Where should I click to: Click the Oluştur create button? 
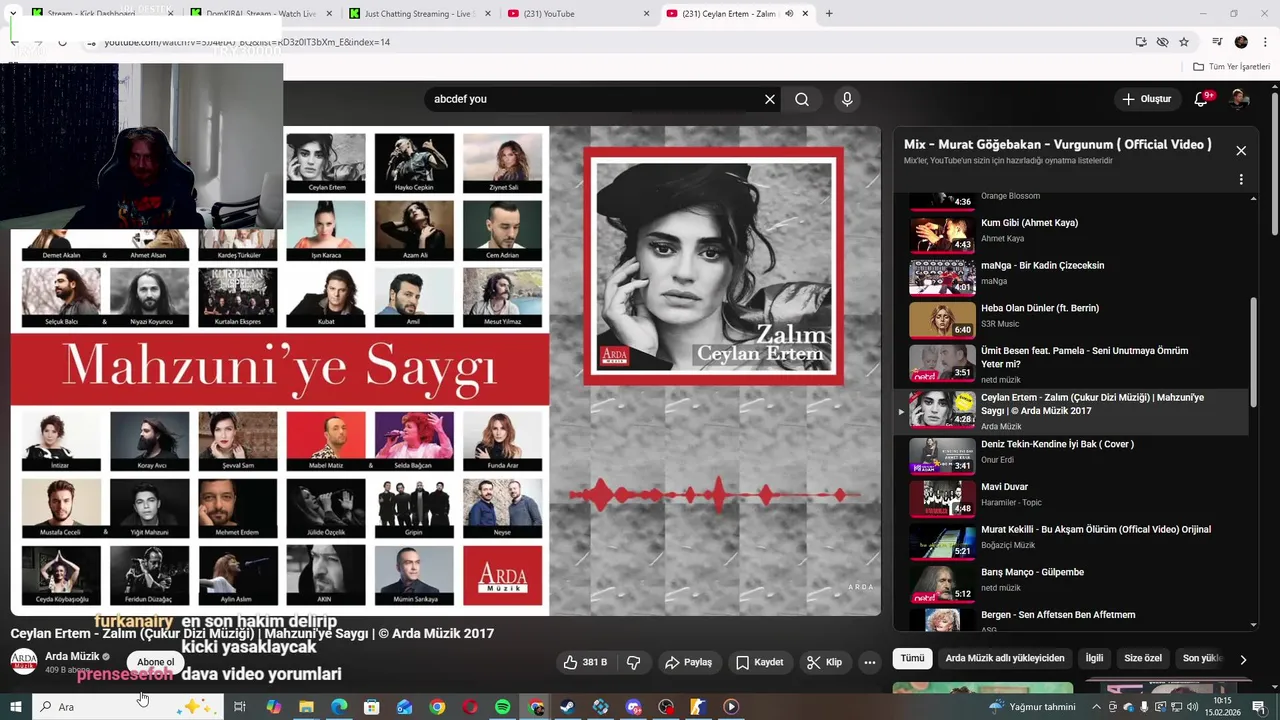click(1147, 99)
